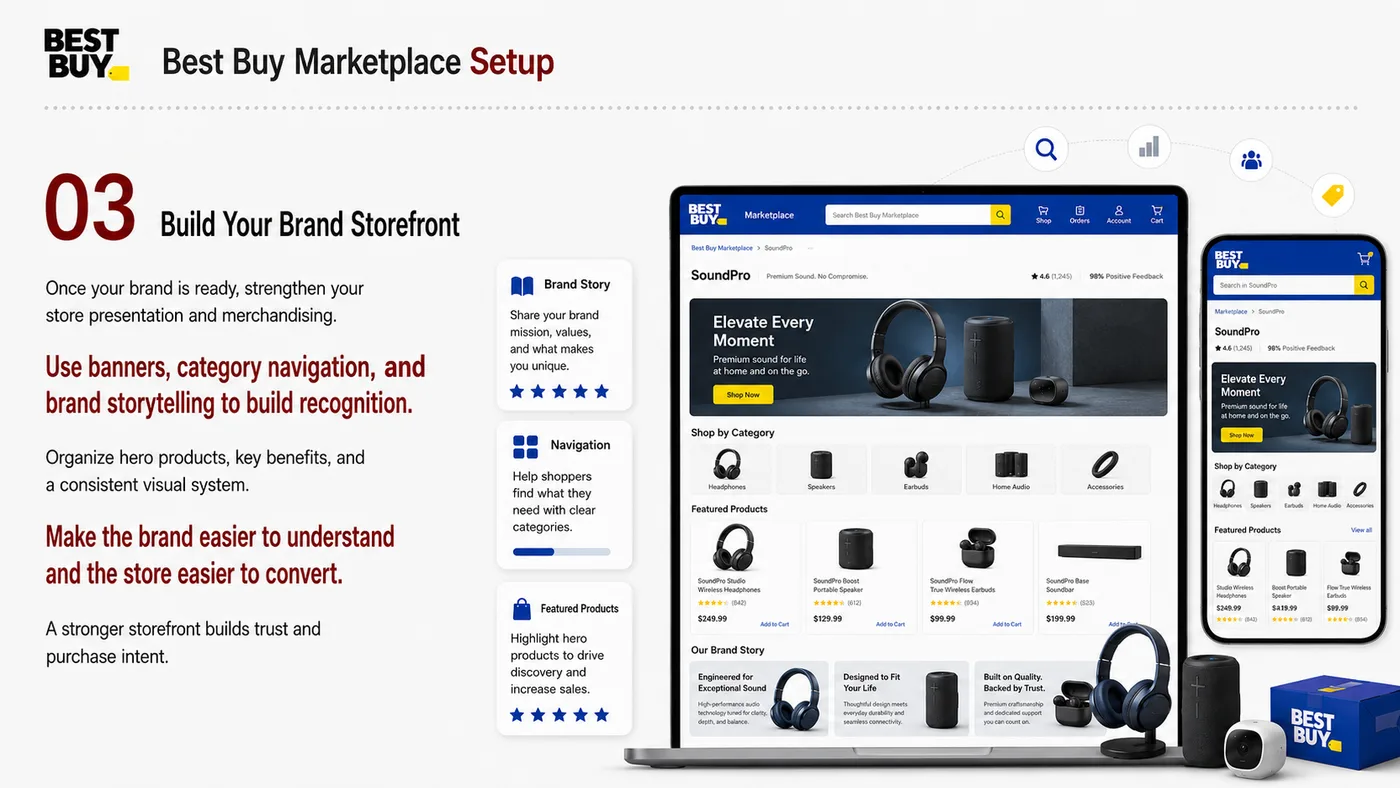Open the Headphones category tile on laptop
1400x788 pixels.
pyautogui.click(x=729, y=469)
